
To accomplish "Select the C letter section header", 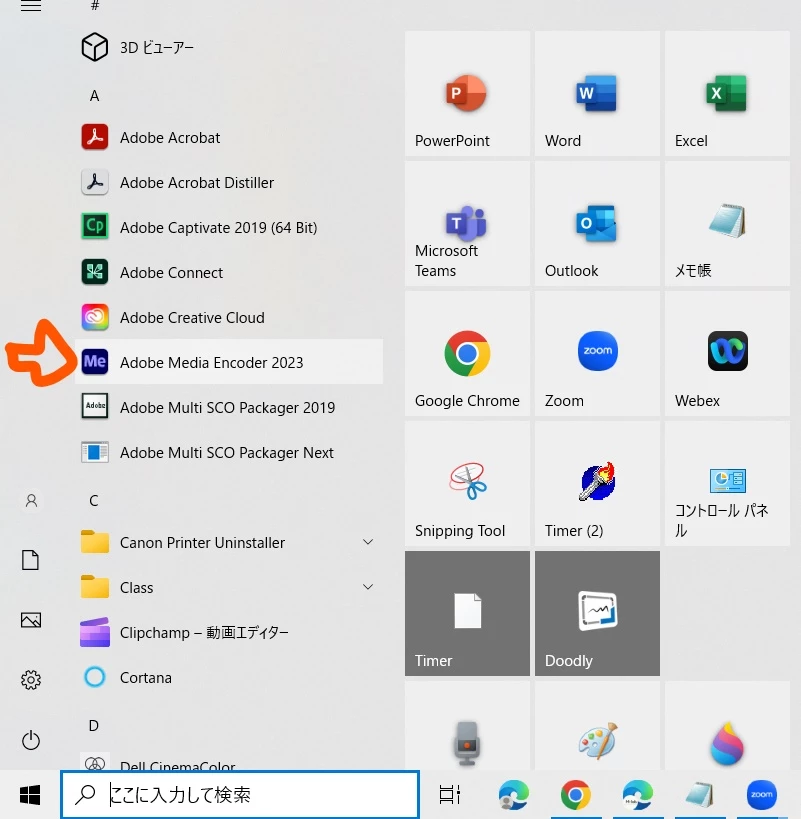I will pos(93,500).
